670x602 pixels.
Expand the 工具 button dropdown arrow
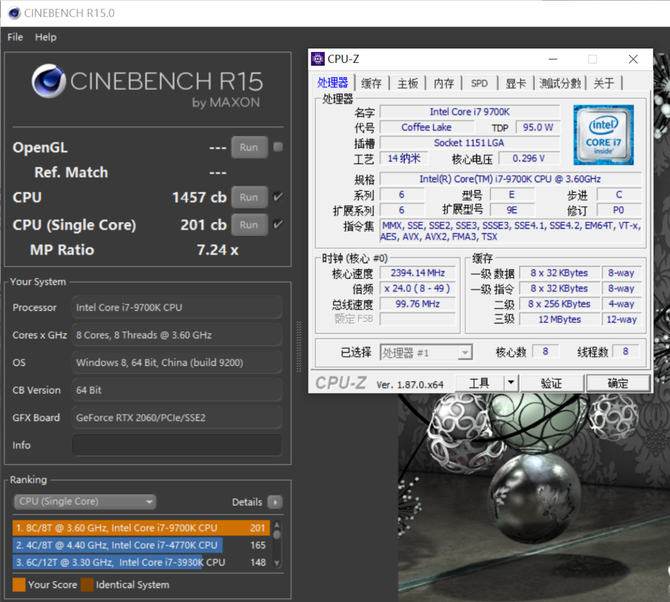[x=511, y=383]
